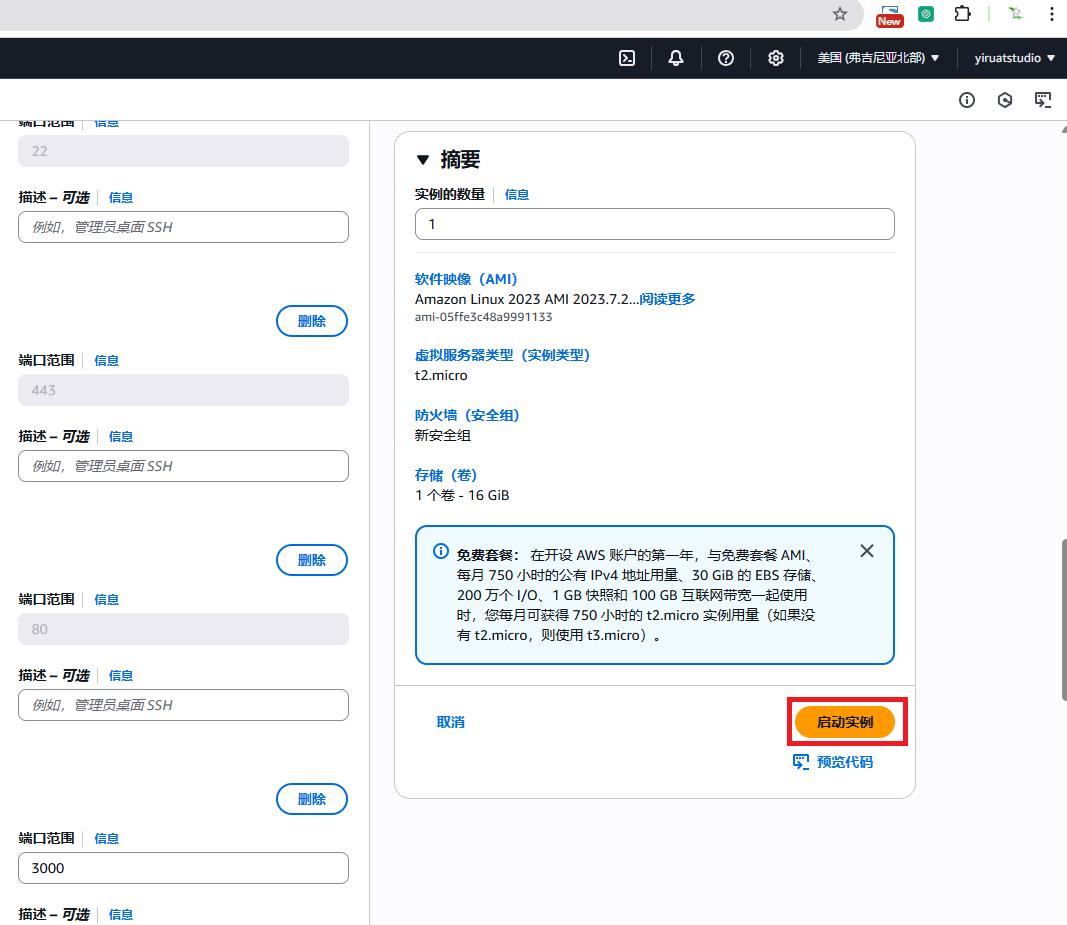This screenshot has height=925, width=1067.
Task: Click the disabled port range field showing 443
Action: click(183, 390)
